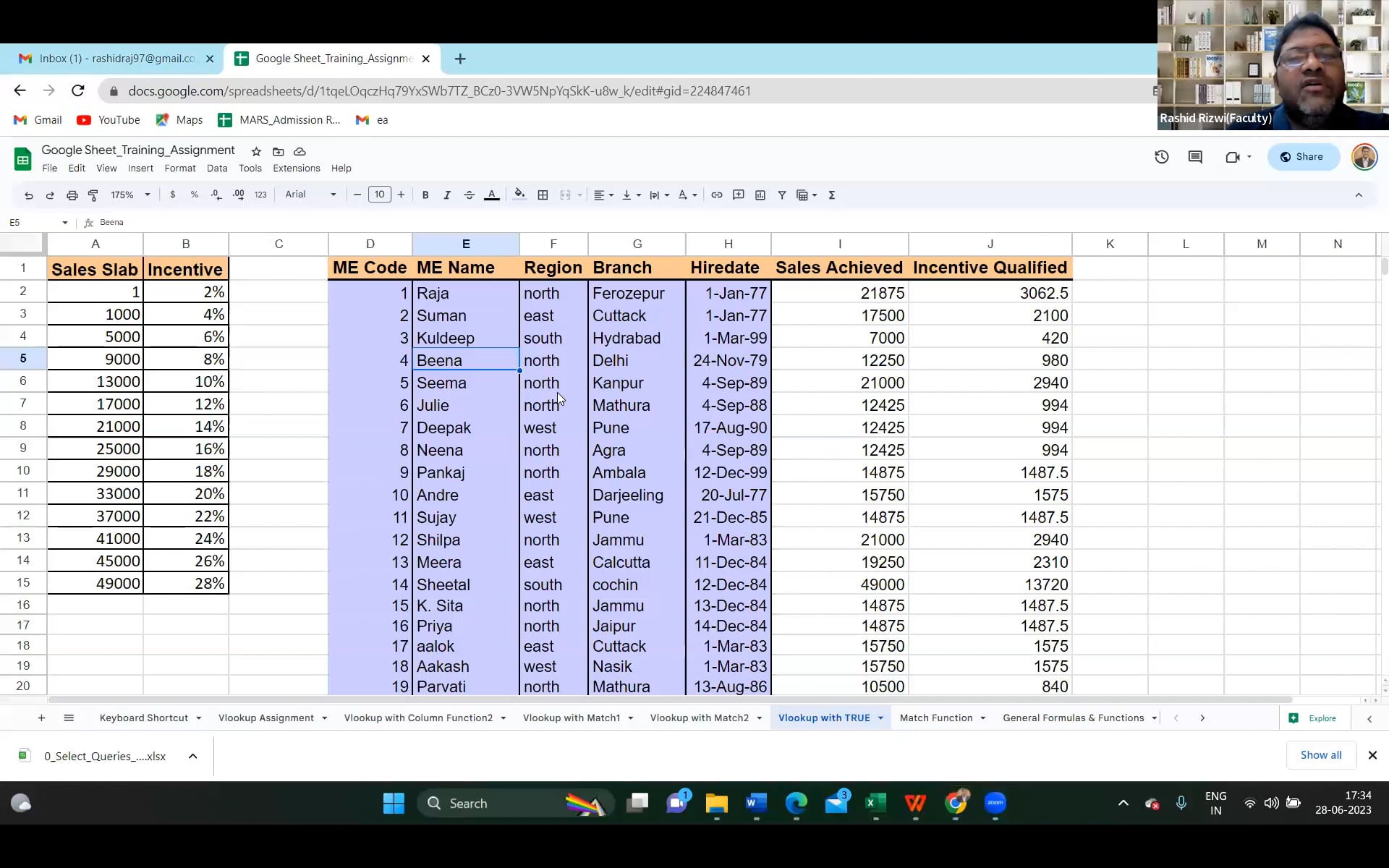1389x868 pixels.
Task: Click the Windows Search box
Action: click(506, 803)
